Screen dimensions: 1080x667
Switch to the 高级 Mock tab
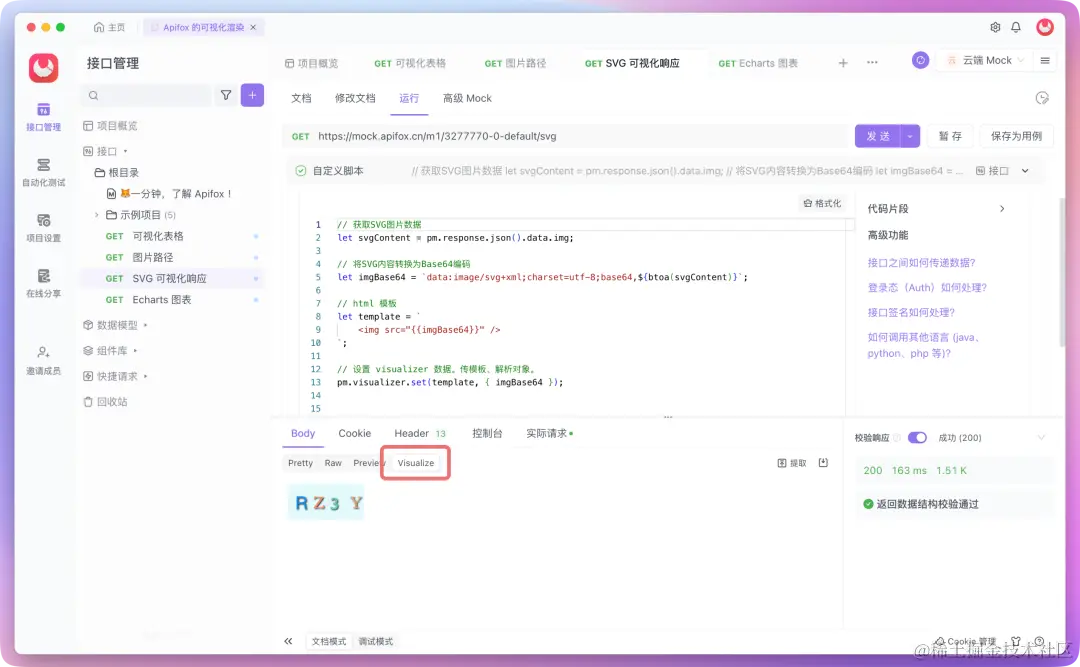467,99
